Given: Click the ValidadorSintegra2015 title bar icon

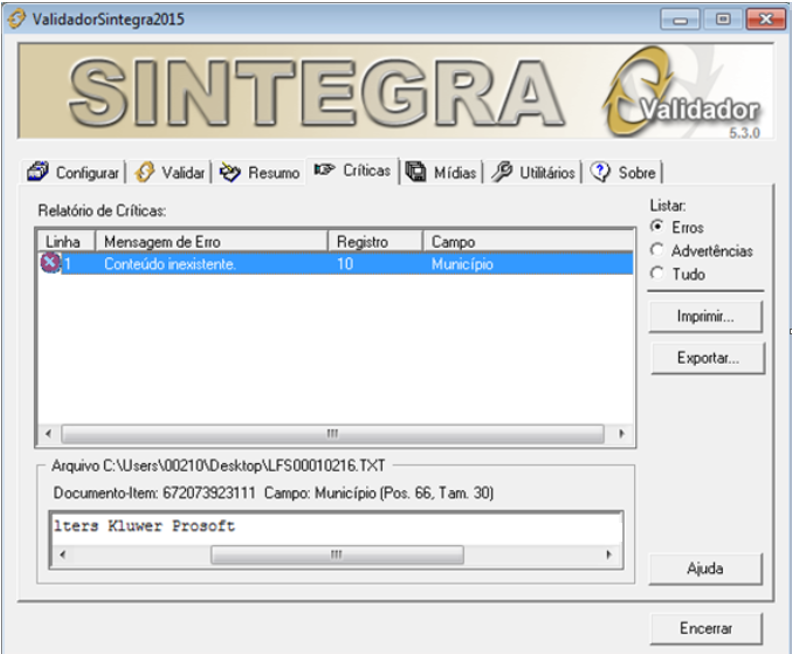Looking at the screenshot, I should [16, 20].
